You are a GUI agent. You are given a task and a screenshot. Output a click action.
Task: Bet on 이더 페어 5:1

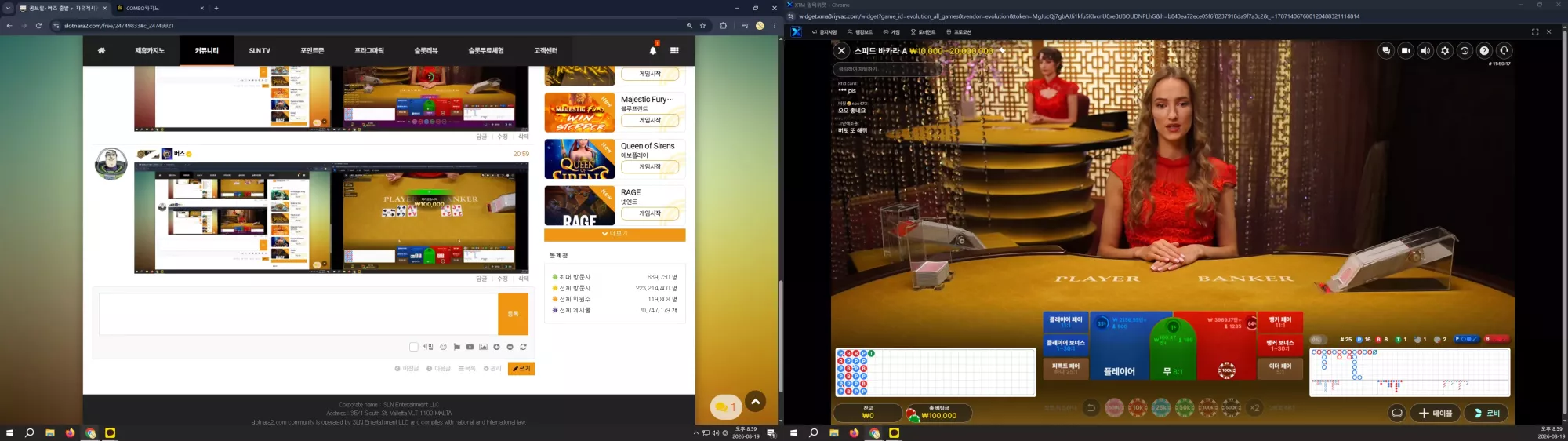(x=1280, y=367)
